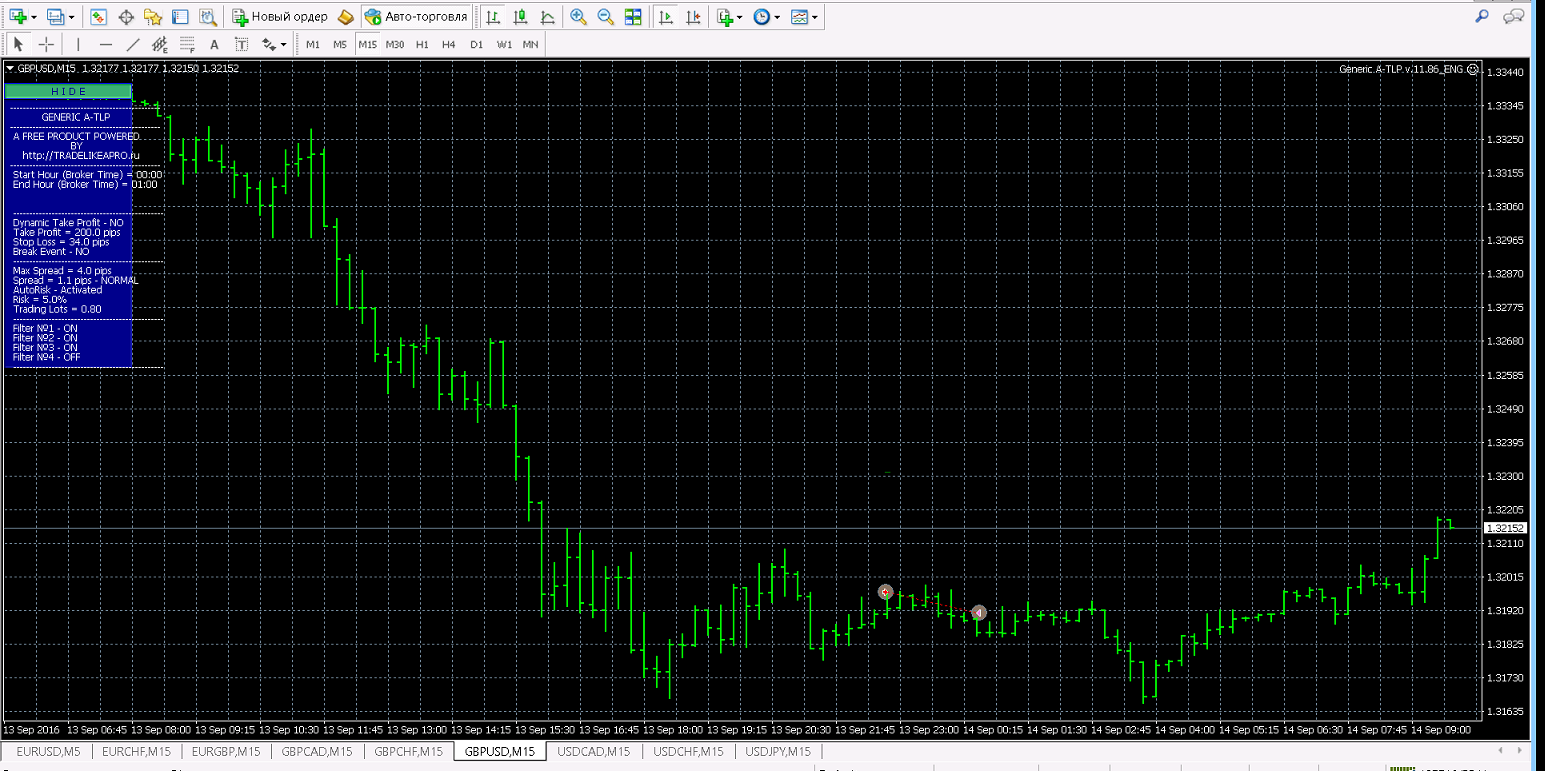This screenshot has height=771, width=1545.
Task: Expand the Indicators dropdown arrow
Action: (740, 17)
